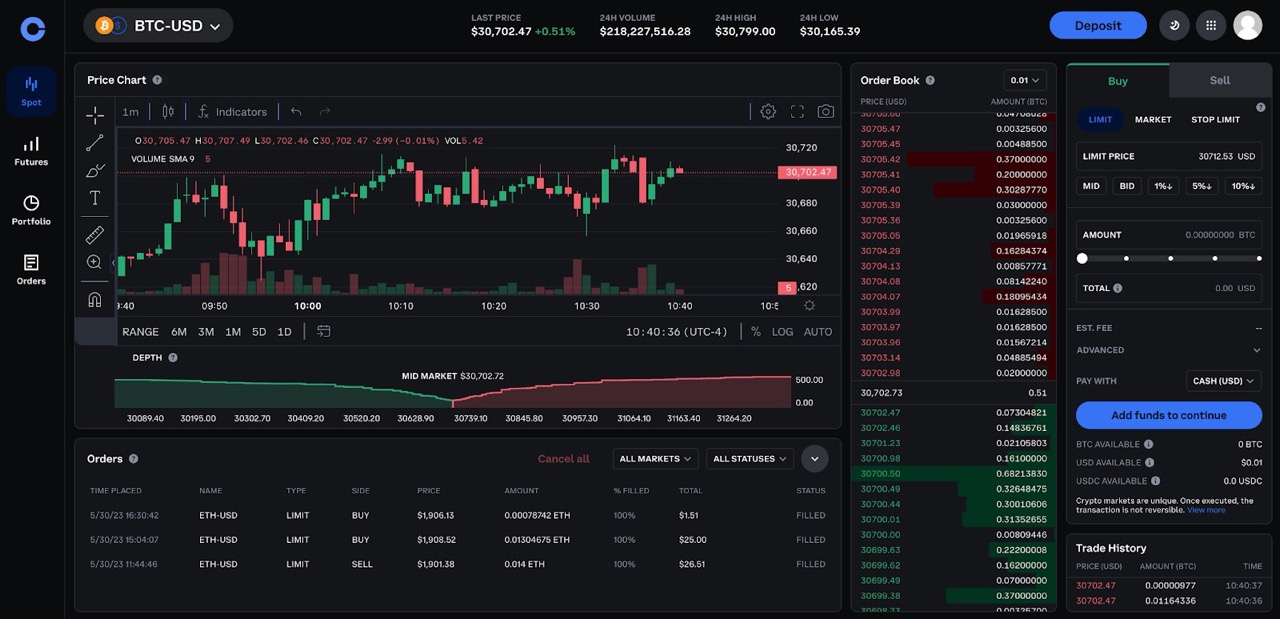1280x619 pixels.
Task: Enable AUTO scale on chart
Action: click(817, 332)
